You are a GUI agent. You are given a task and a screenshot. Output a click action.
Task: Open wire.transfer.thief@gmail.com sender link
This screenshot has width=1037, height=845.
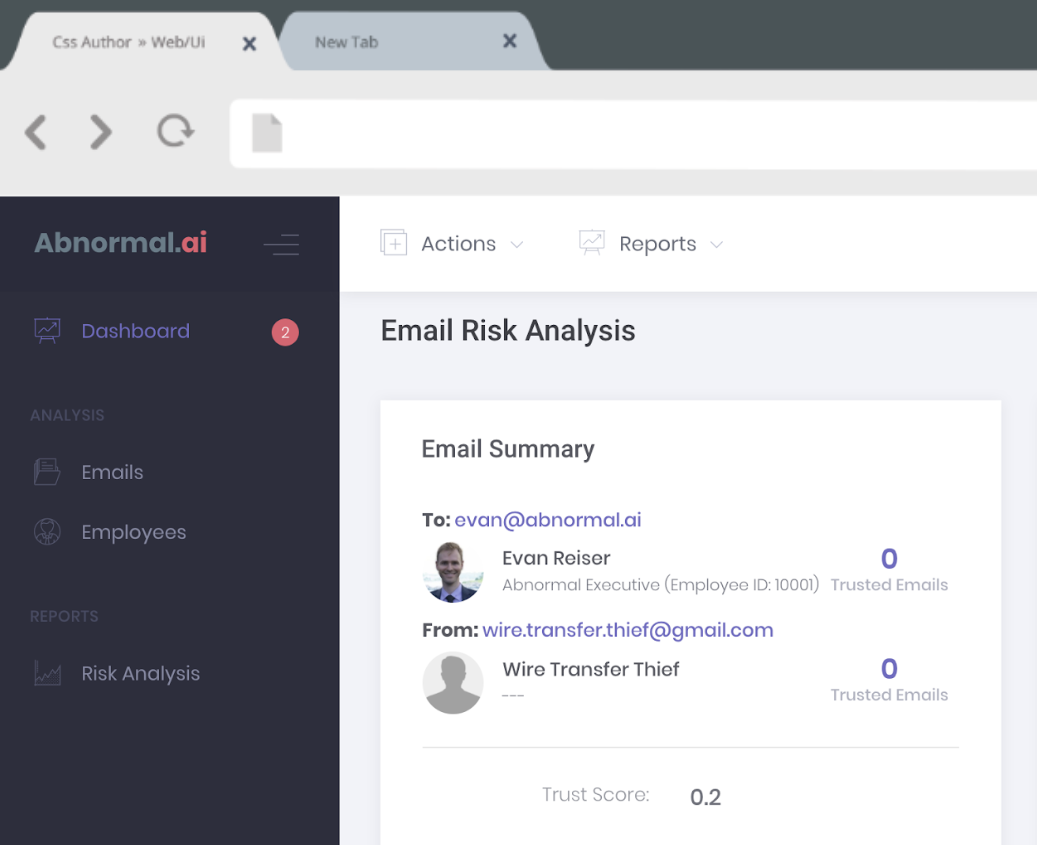click(x=628, y=630)
